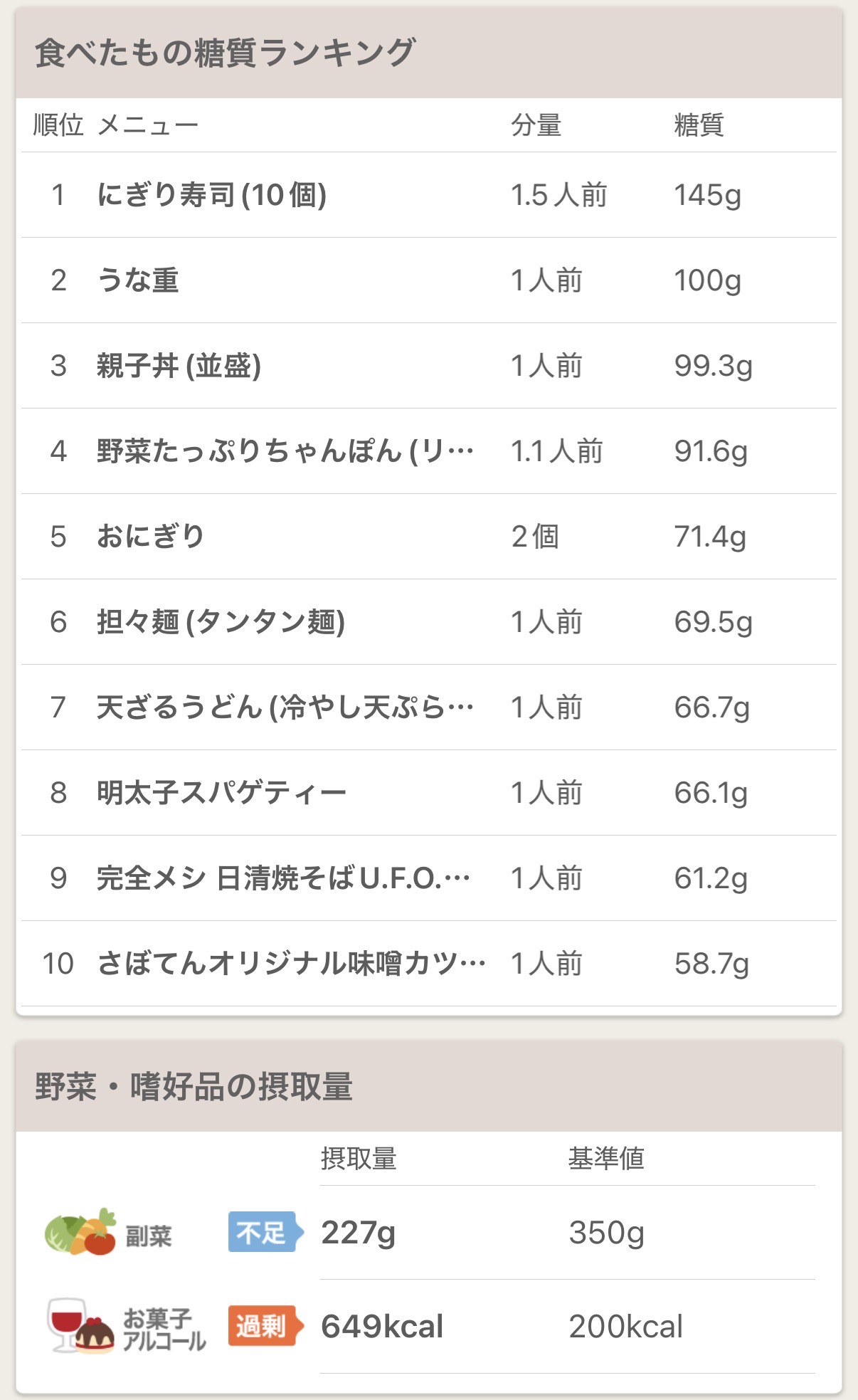This screenshot has width=858, height=1400.
Task: Tap the wine and cake お菓子アルコール icon
Action: (80, 1326)
